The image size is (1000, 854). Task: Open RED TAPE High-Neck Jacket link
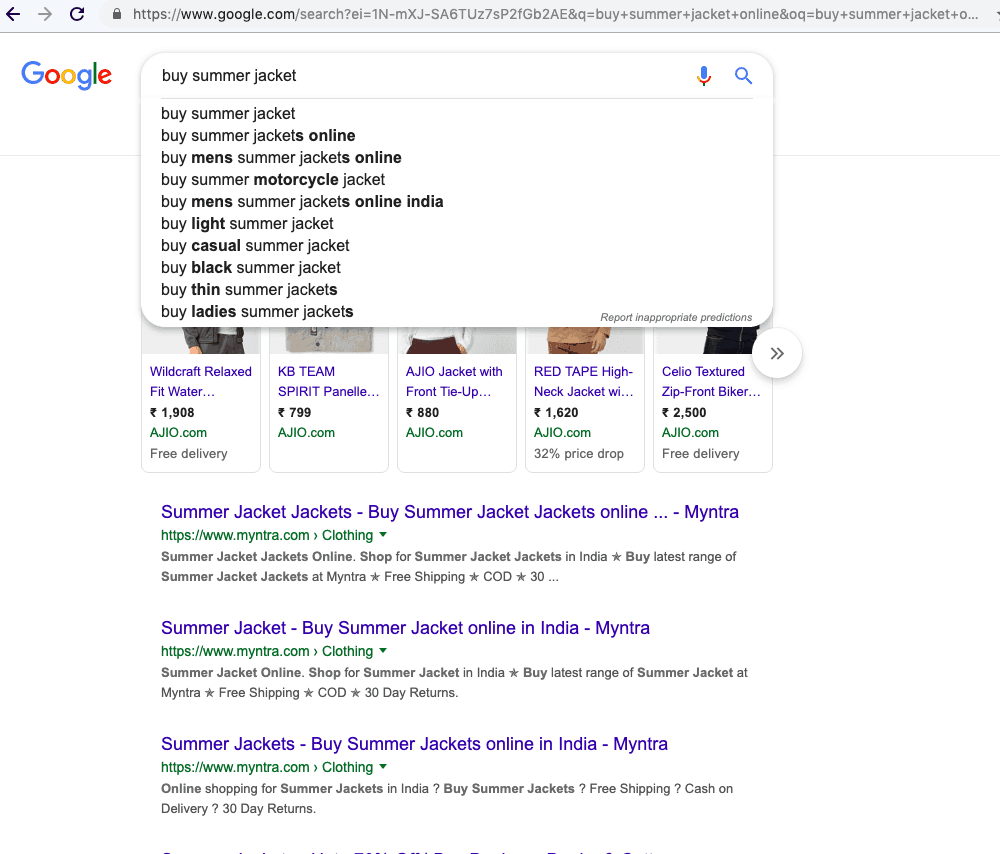(x=584, y=381)
